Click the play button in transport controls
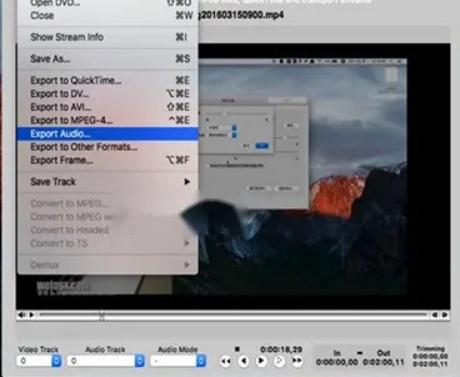This screenshot has height=377, width=460. 261,361
